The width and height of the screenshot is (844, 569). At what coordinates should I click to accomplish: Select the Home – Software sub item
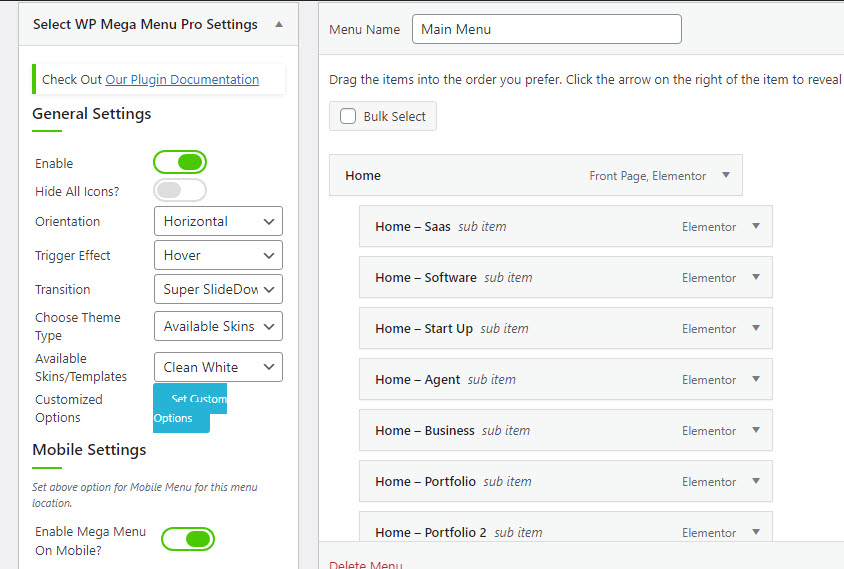click(566, 277)
